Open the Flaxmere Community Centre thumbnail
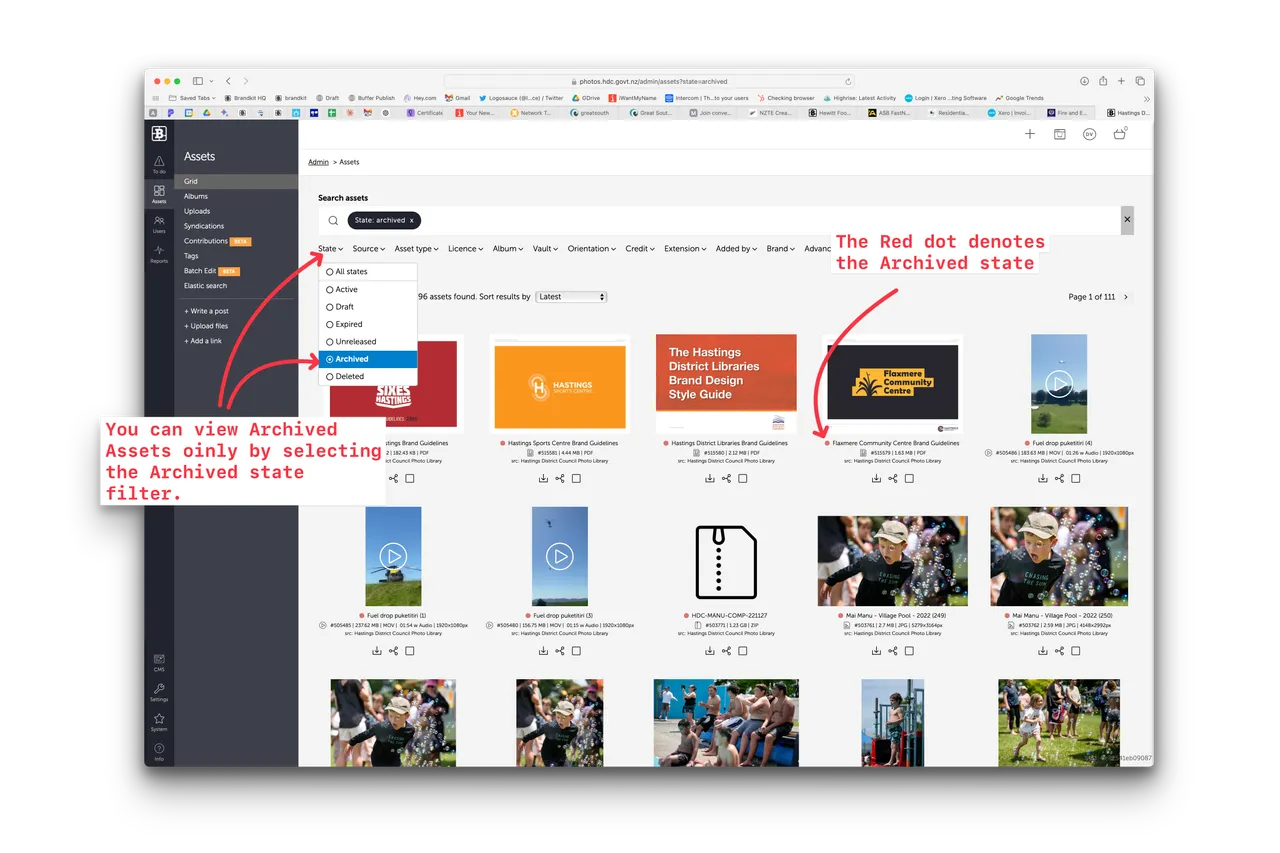The width and height of the screenshot is (1280, 853). click(x=892, y=383)
